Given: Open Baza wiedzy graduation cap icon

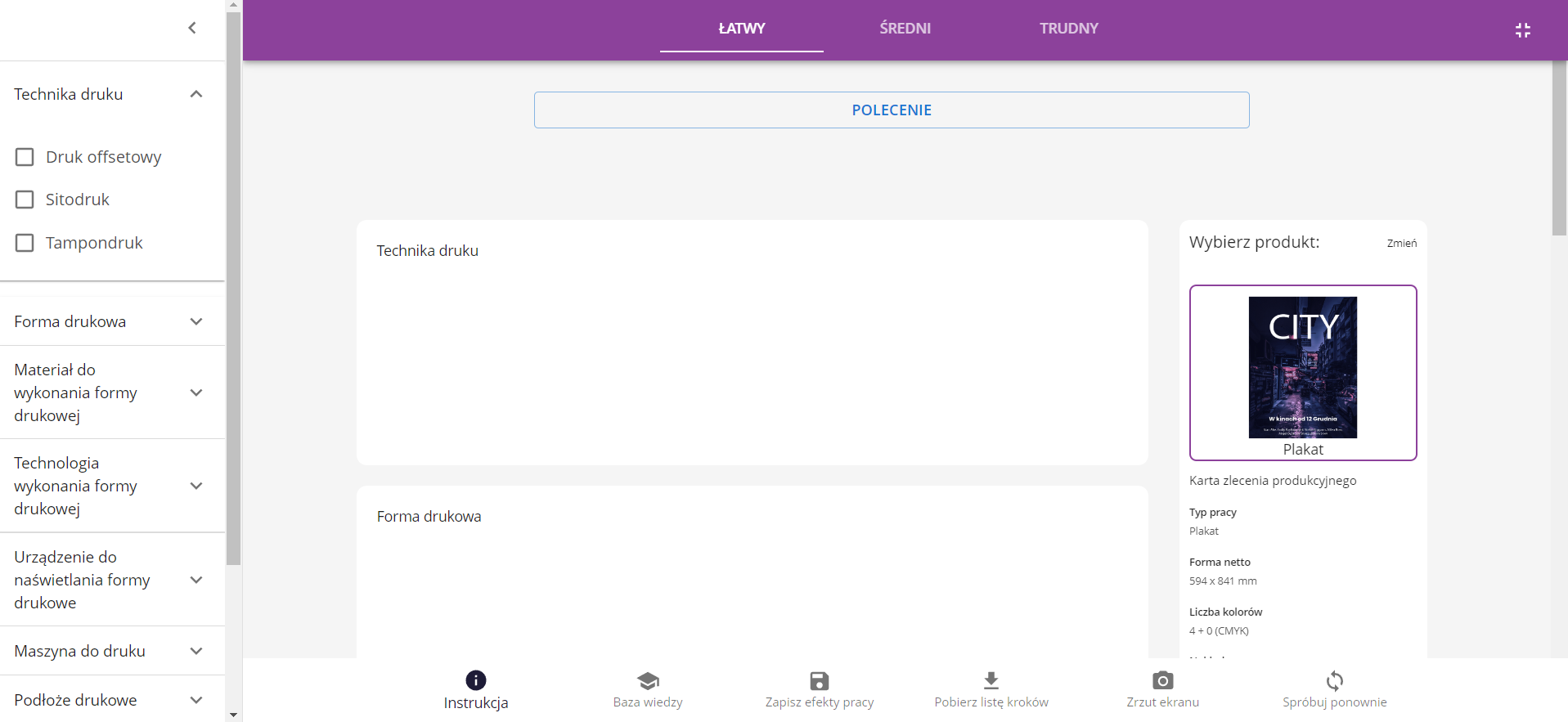Looking at the screenshot, I should coord(648,680).
